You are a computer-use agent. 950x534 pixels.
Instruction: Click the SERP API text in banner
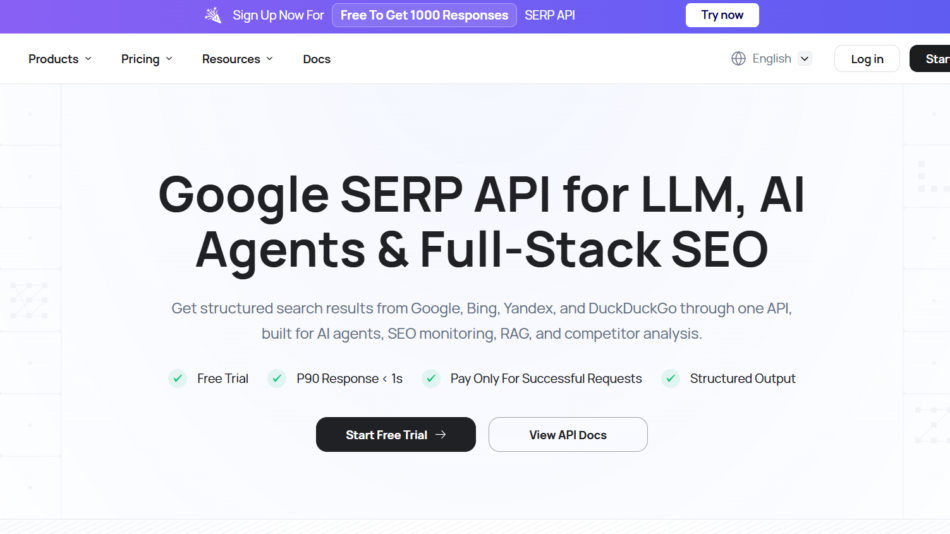[550, 15]
